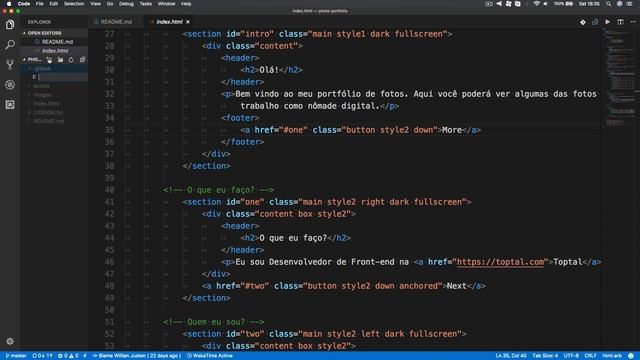Click the Run play icon in editor toolbar
The height and width of the screenshot is (360, 640).
pyautogui.click(x=607, y=22)
